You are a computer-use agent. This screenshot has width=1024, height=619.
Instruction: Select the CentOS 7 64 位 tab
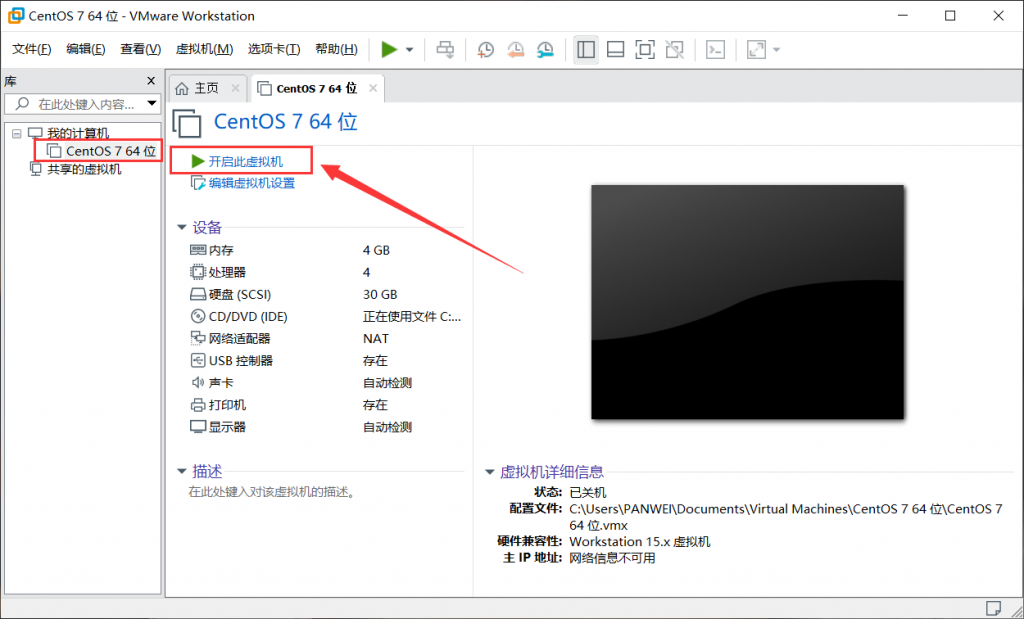point(317,89)
